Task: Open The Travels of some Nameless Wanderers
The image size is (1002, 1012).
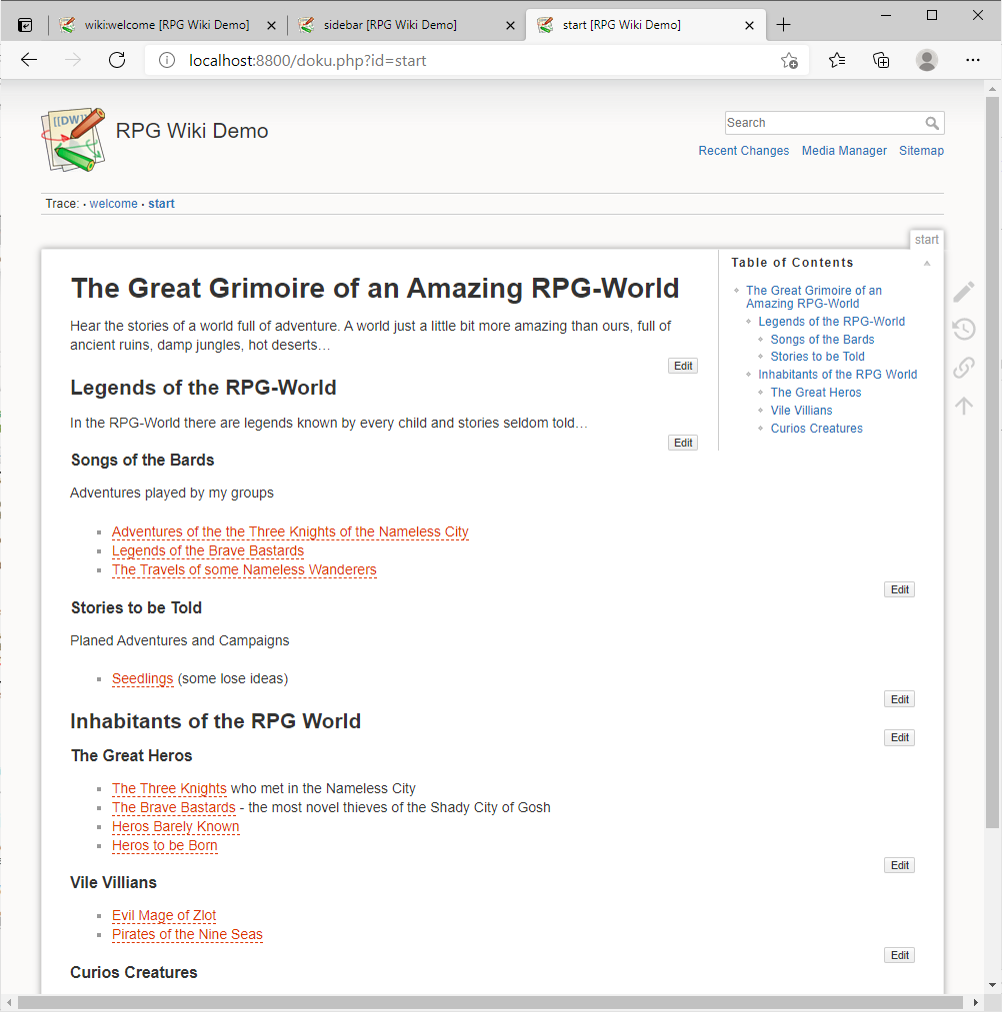Action: point(244,570)
